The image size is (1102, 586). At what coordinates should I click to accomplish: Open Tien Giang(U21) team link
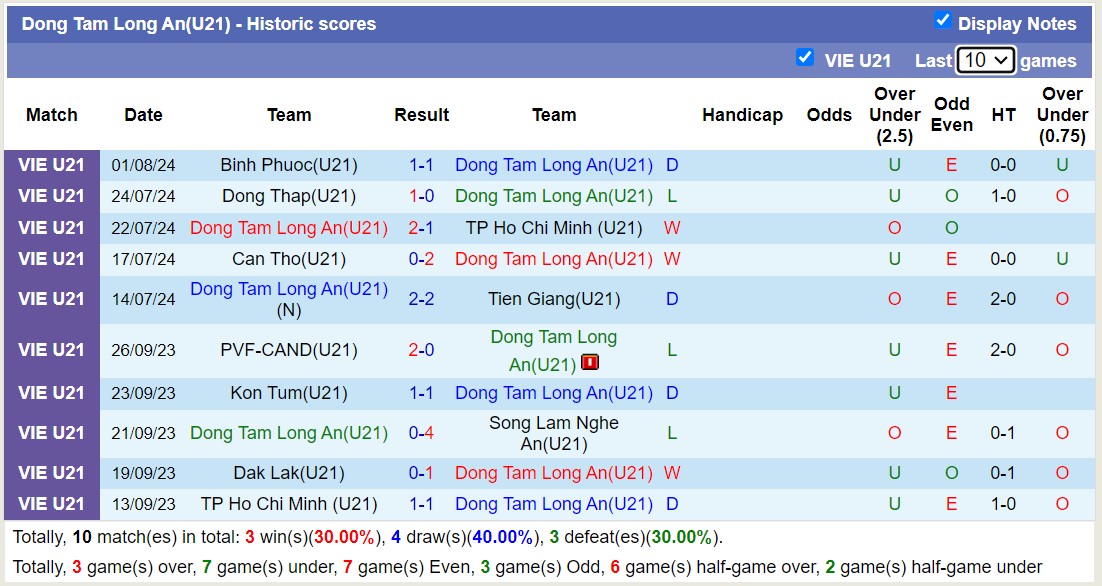554,299
